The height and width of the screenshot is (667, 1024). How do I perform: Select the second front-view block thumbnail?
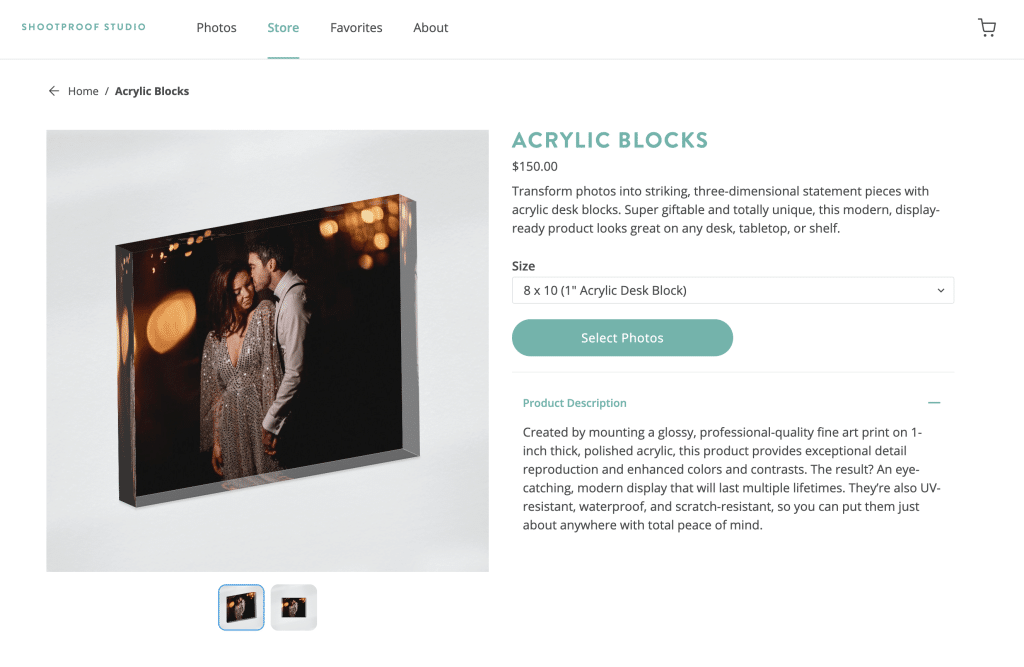point(294,608)
